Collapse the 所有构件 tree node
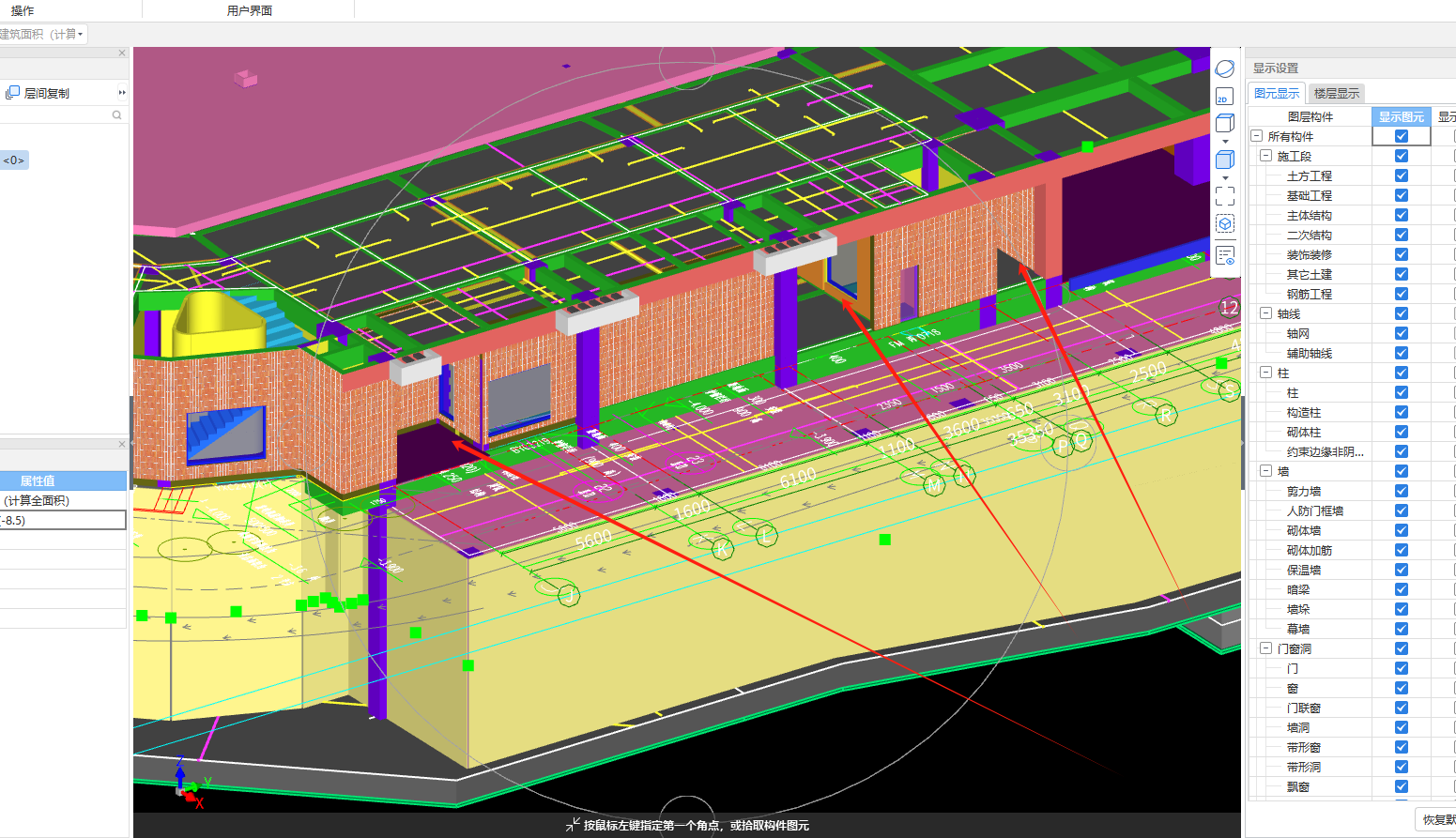 1256,136
